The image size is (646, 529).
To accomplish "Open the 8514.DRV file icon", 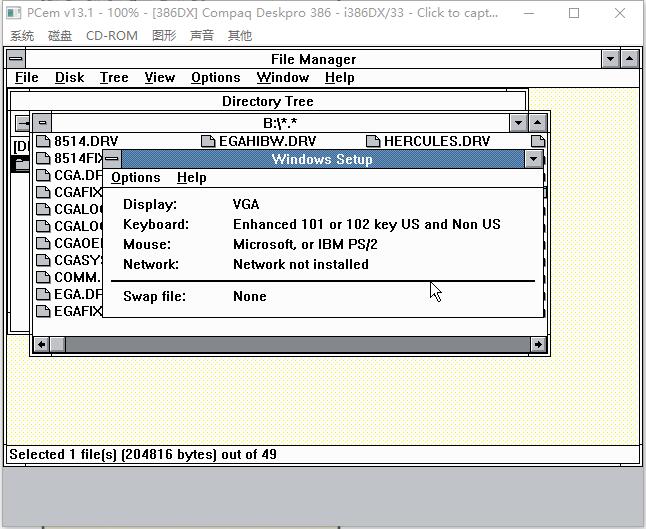I will (x=42, y=141).
